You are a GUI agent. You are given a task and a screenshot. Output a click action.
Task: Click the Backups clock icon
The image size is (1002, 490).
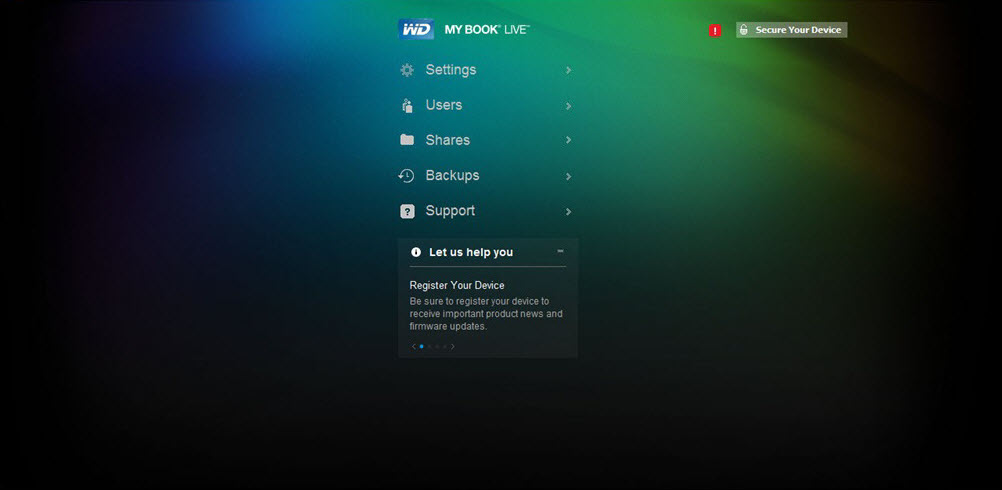[x=406, y=176]
